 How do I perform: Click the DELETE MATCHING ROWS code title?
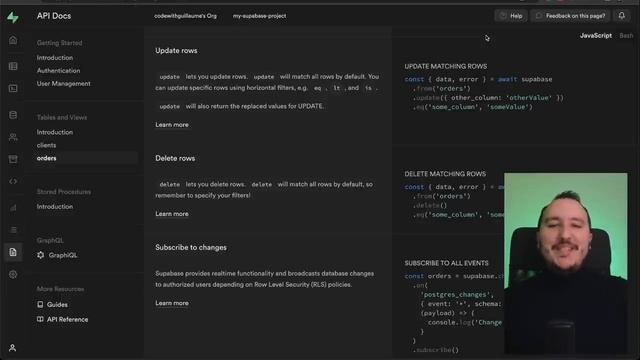point(445,174)
